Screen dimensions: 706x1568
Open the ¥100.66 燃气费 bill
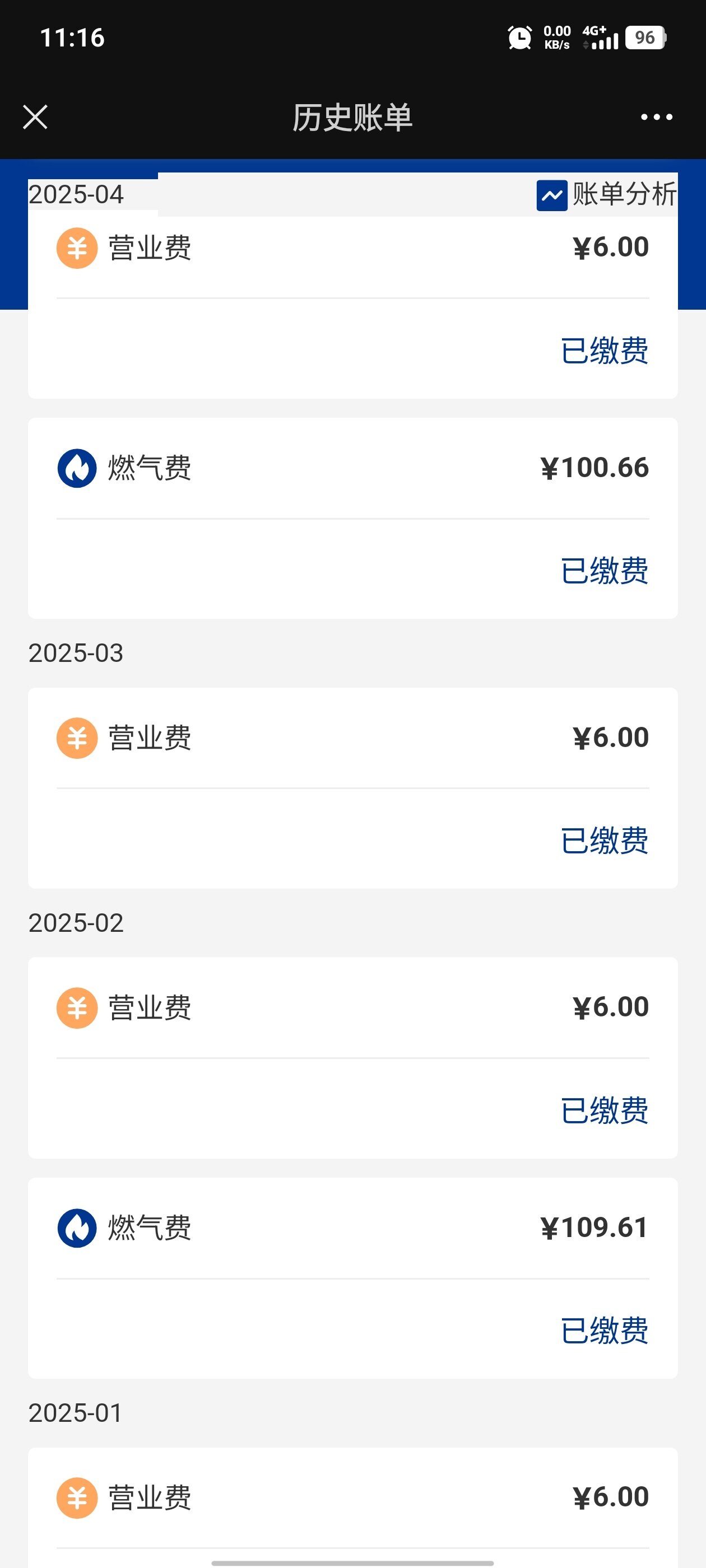tap(352, 468)
